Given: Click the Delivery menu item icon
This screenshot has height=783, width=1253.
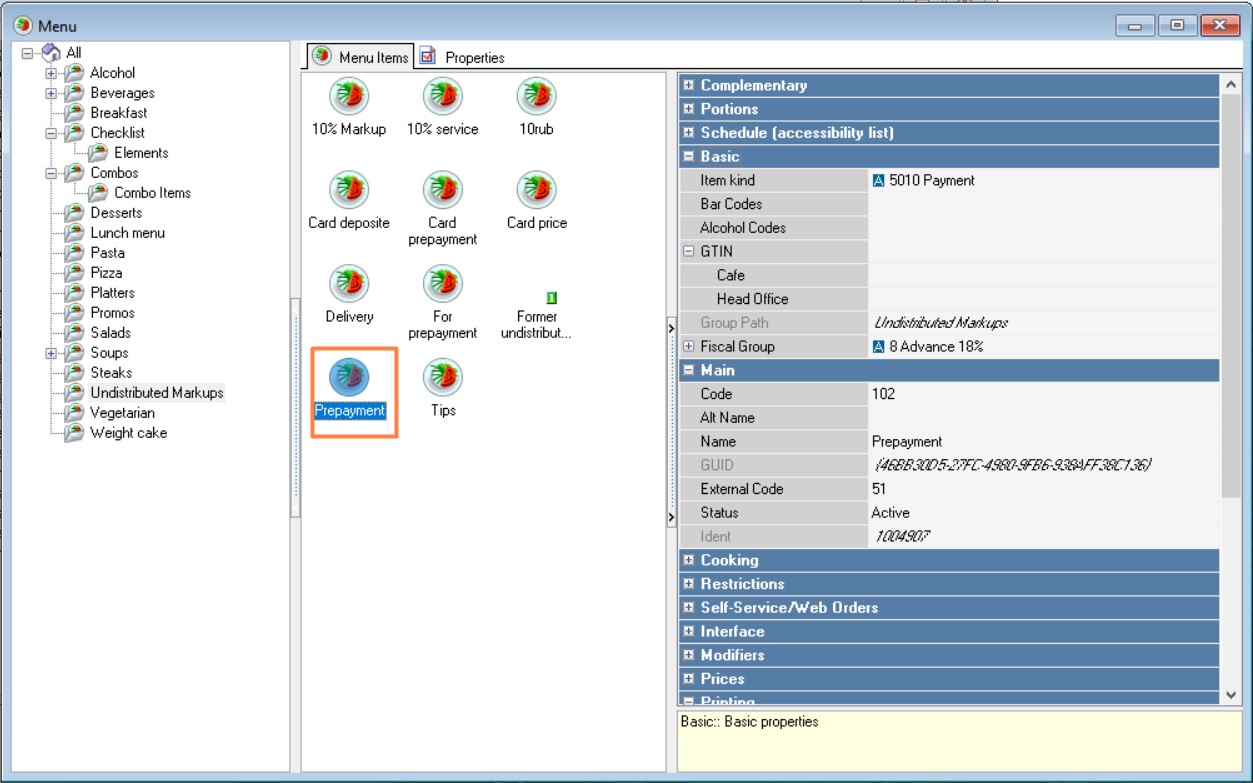Looking at the screenshot, I should pyautogui.click(x=349, y=284).
